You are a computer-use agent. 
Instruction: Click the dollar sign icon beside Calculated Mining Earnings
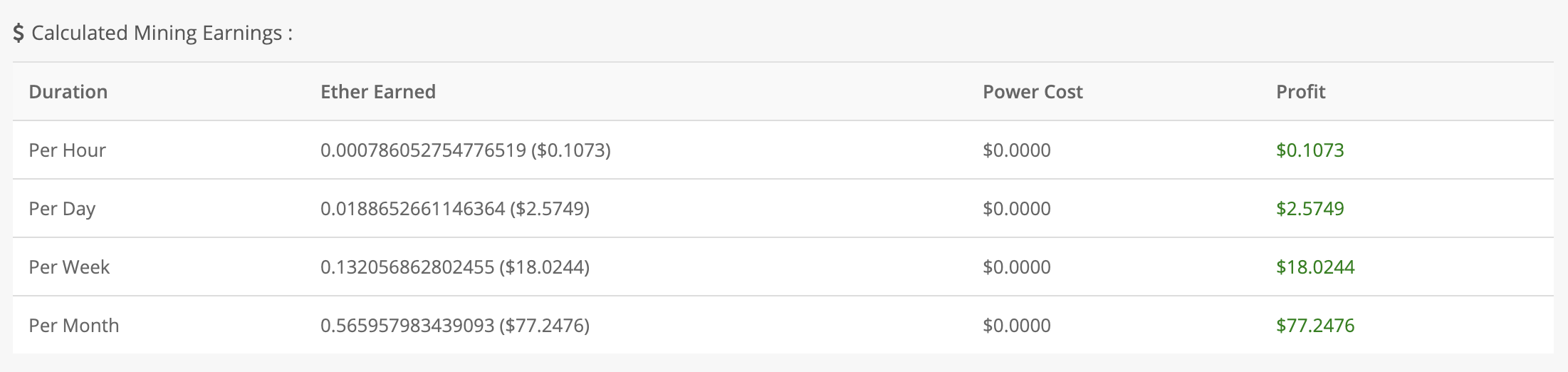point(19,33)
